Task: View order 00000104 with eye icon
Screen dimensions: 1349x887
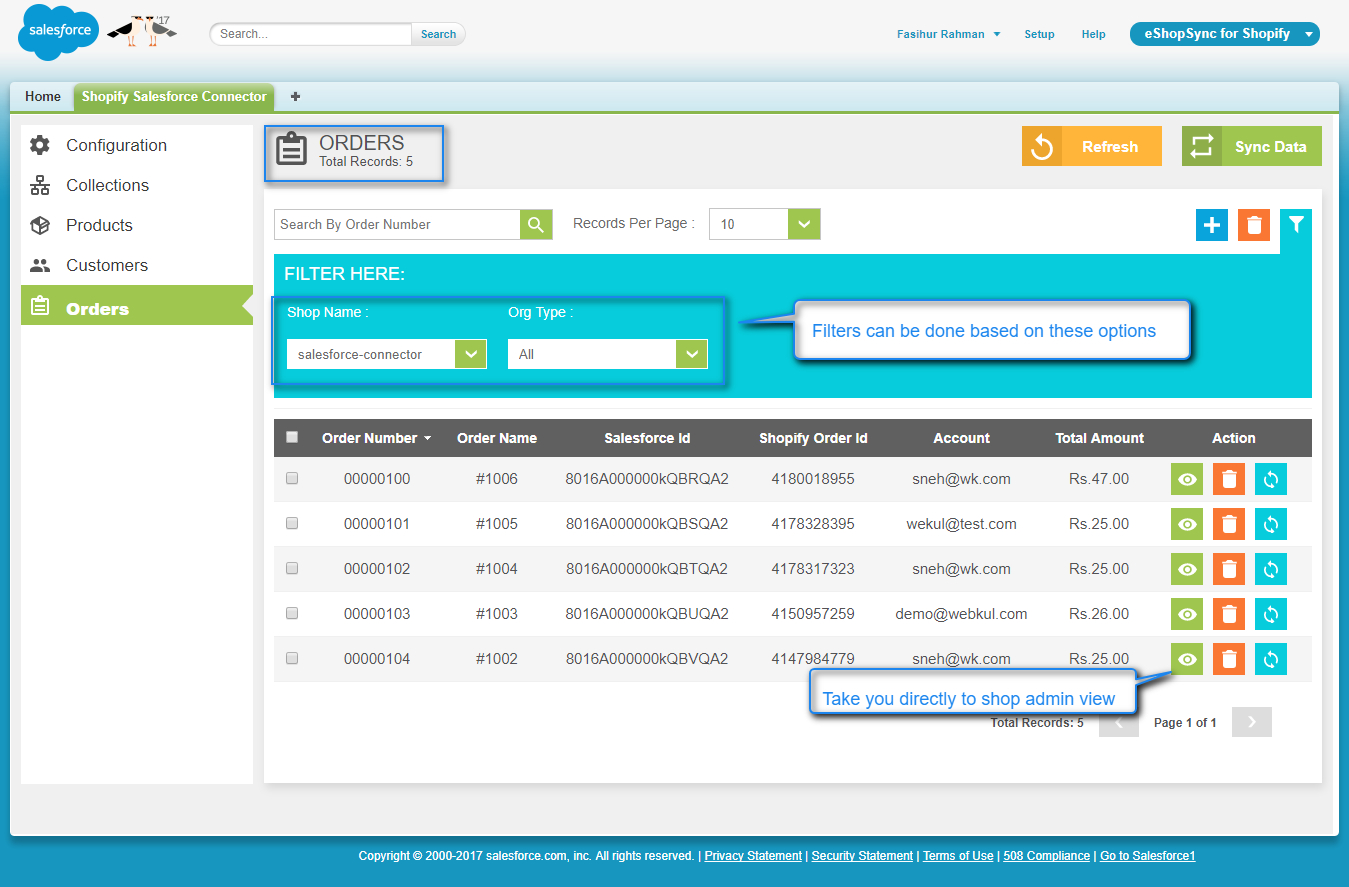Action: click(1187, 659)
